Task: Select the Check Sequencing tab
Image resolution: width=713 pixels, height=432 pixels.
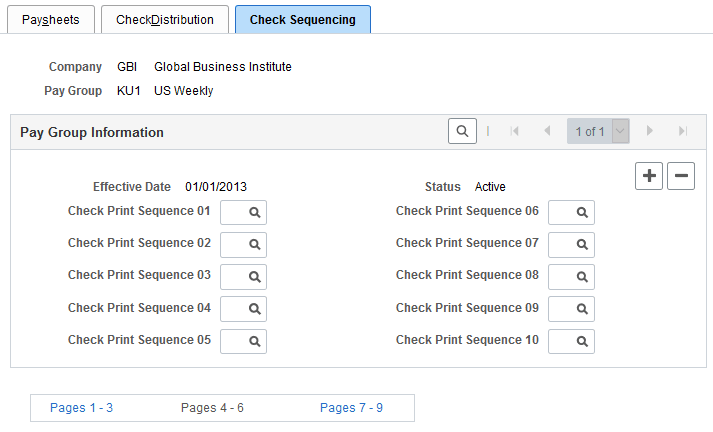Action: click(x=302, y=19)
